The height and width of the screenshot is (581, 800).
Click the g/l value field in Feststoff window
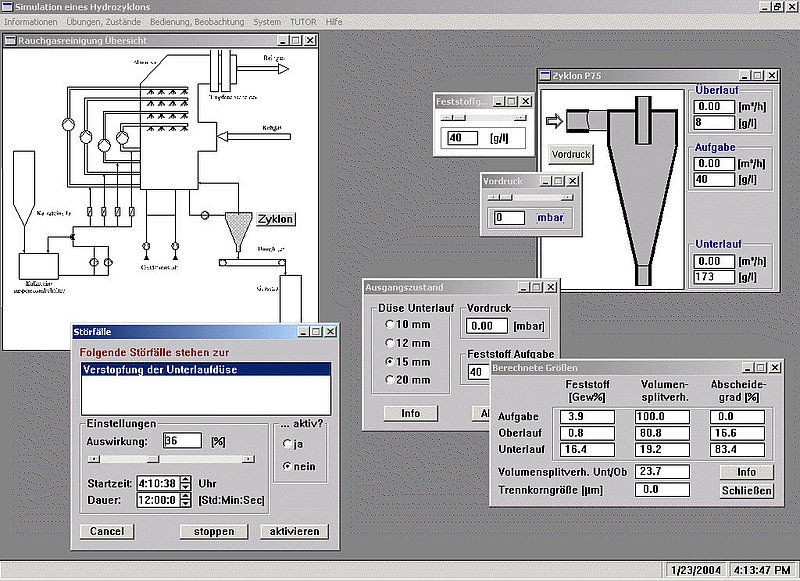click(x=463, y=138)
